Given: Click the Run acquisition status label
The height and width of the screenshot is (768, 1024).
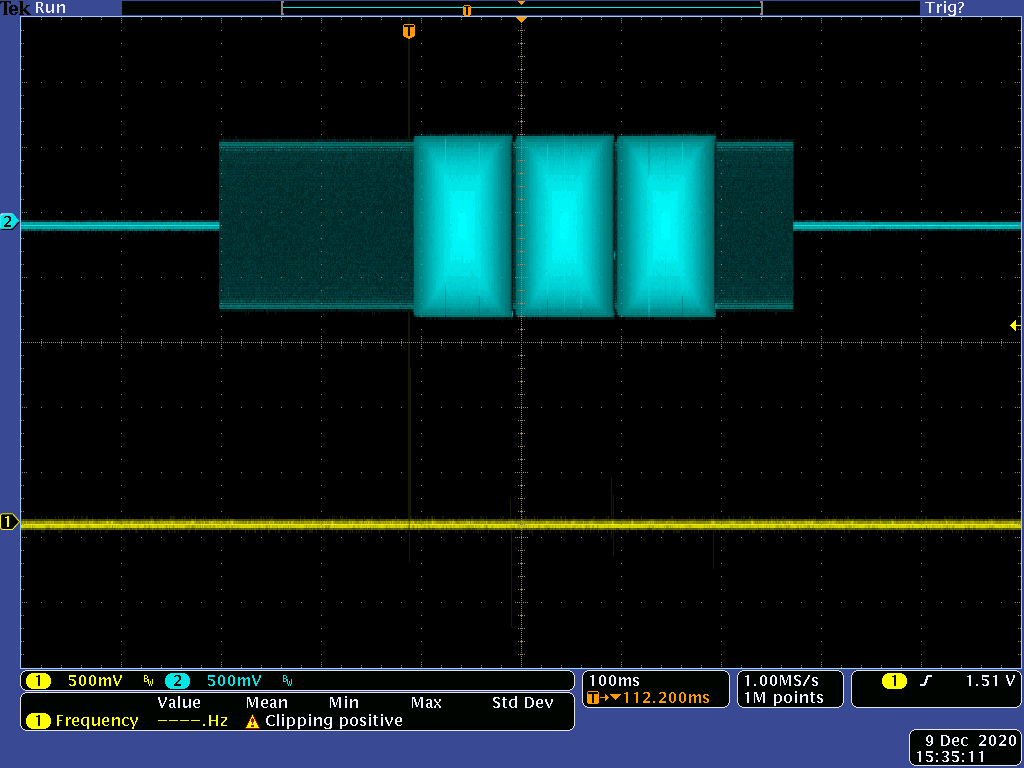Looking at the screenshot, I should [50, 8].
